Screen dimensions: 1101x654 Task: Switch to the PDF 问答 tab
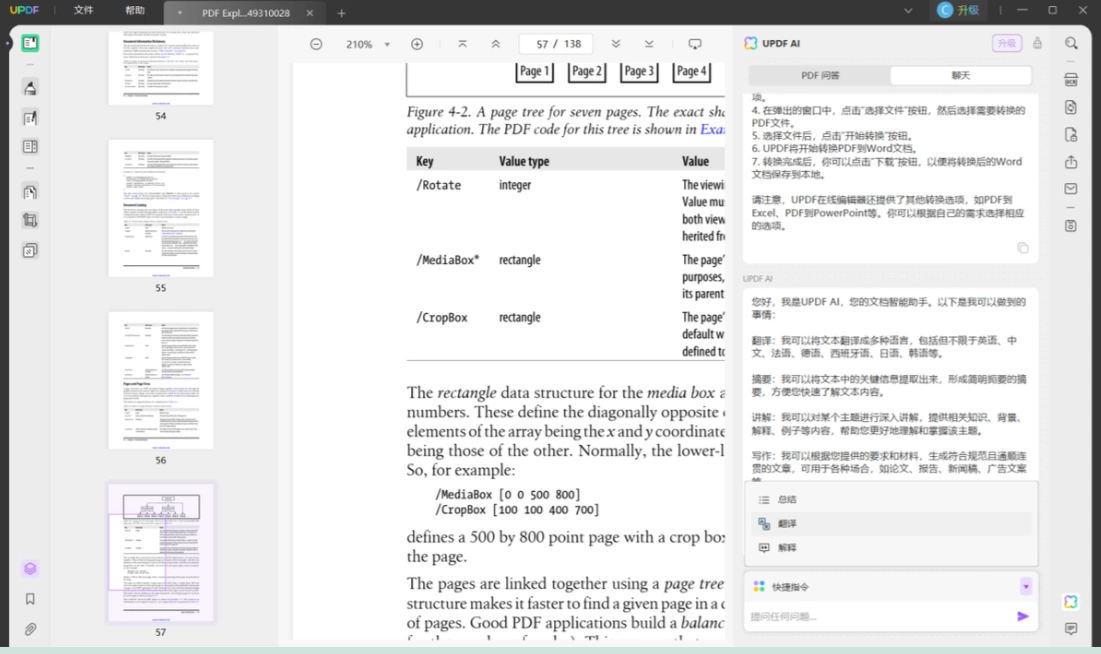820,75
